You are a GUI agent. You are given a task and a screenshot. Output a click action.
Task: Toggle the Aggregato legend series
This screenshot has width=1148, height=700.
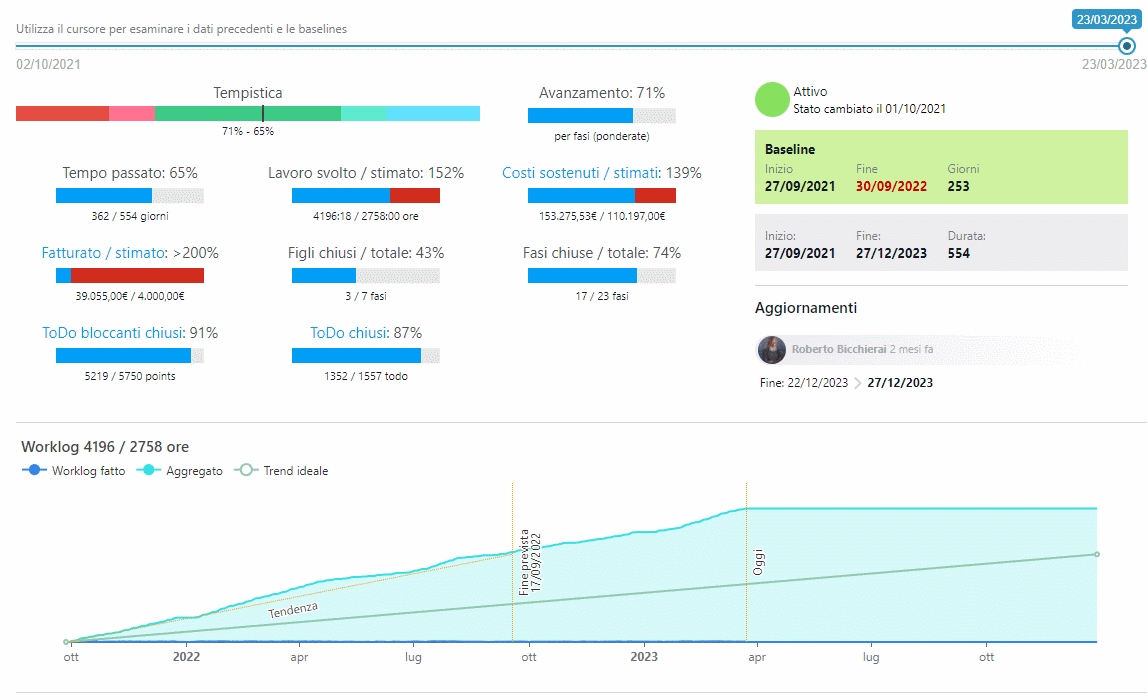185,471
